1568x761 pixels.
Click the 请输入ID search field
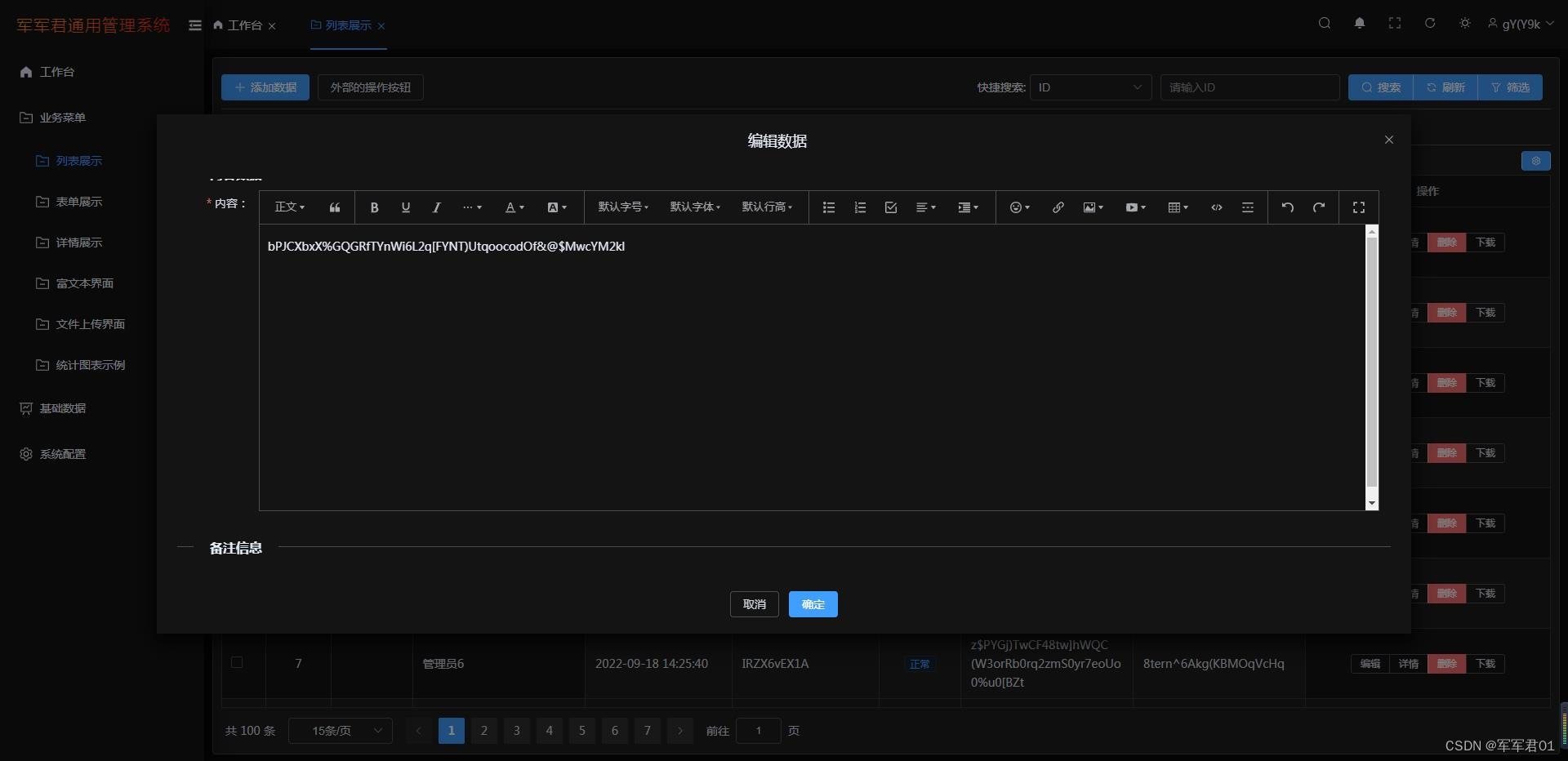1250,87
